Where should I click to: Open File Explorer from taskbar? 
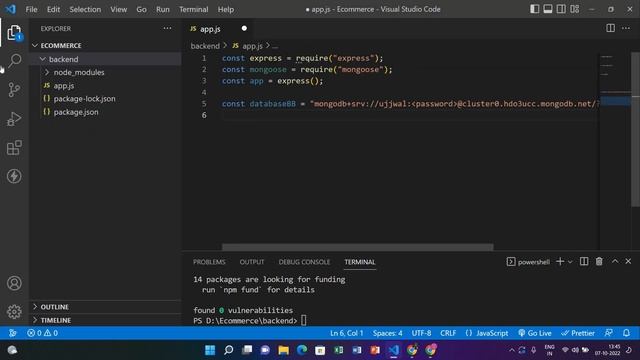click(283, 350)
